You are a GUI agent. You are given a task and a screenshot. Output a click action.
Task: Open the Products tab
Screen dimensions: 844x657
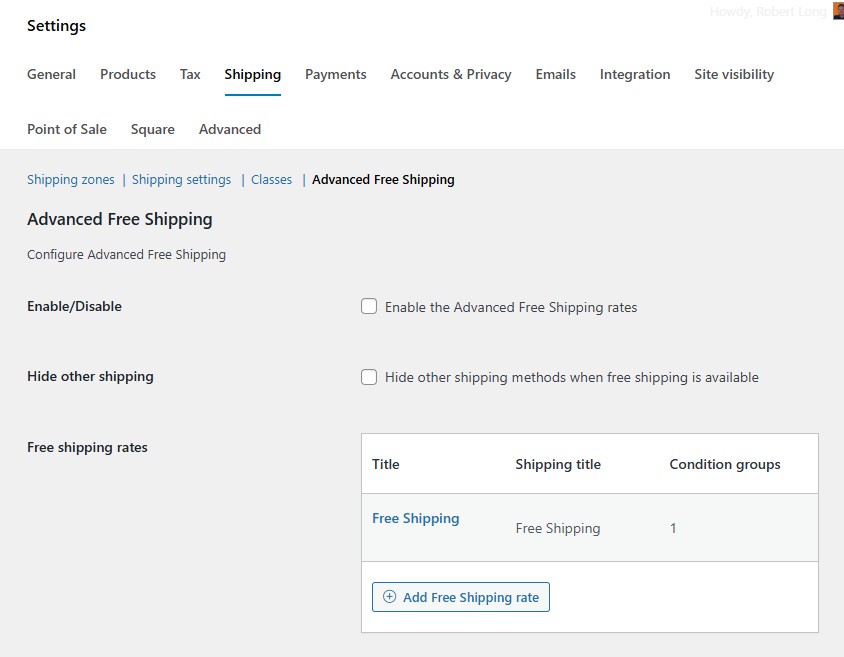point(127,74)
